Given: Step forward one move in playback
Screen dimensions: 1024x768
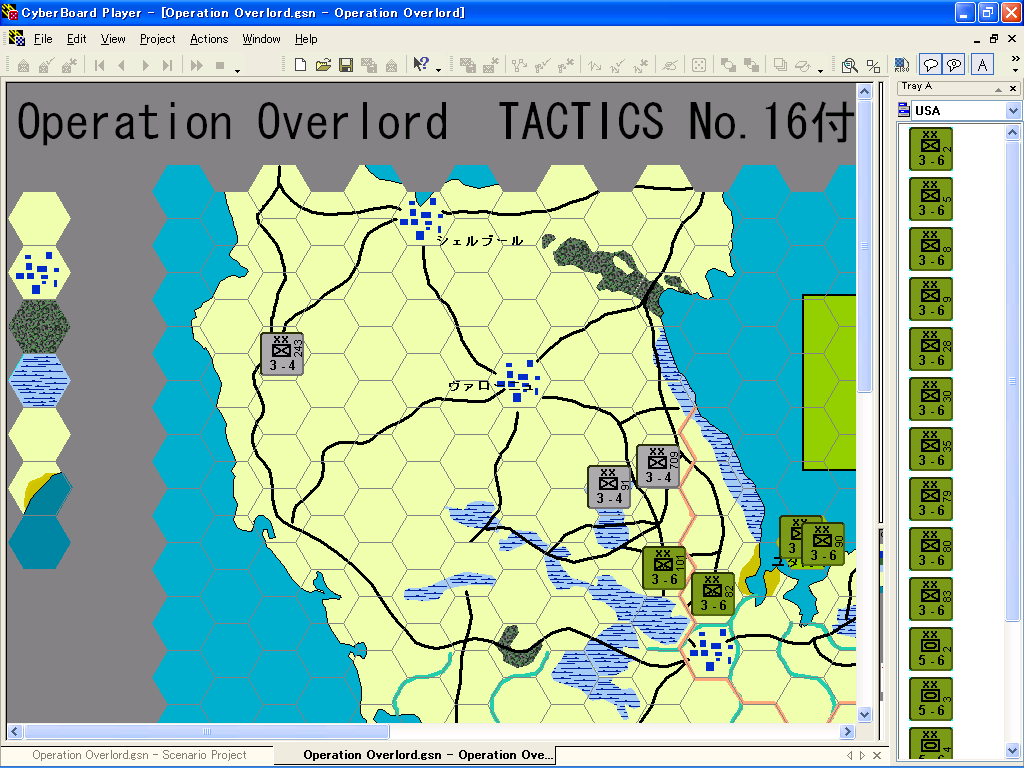Looking at the screenshot, I should pyautogui.click(x=145, y=65).
